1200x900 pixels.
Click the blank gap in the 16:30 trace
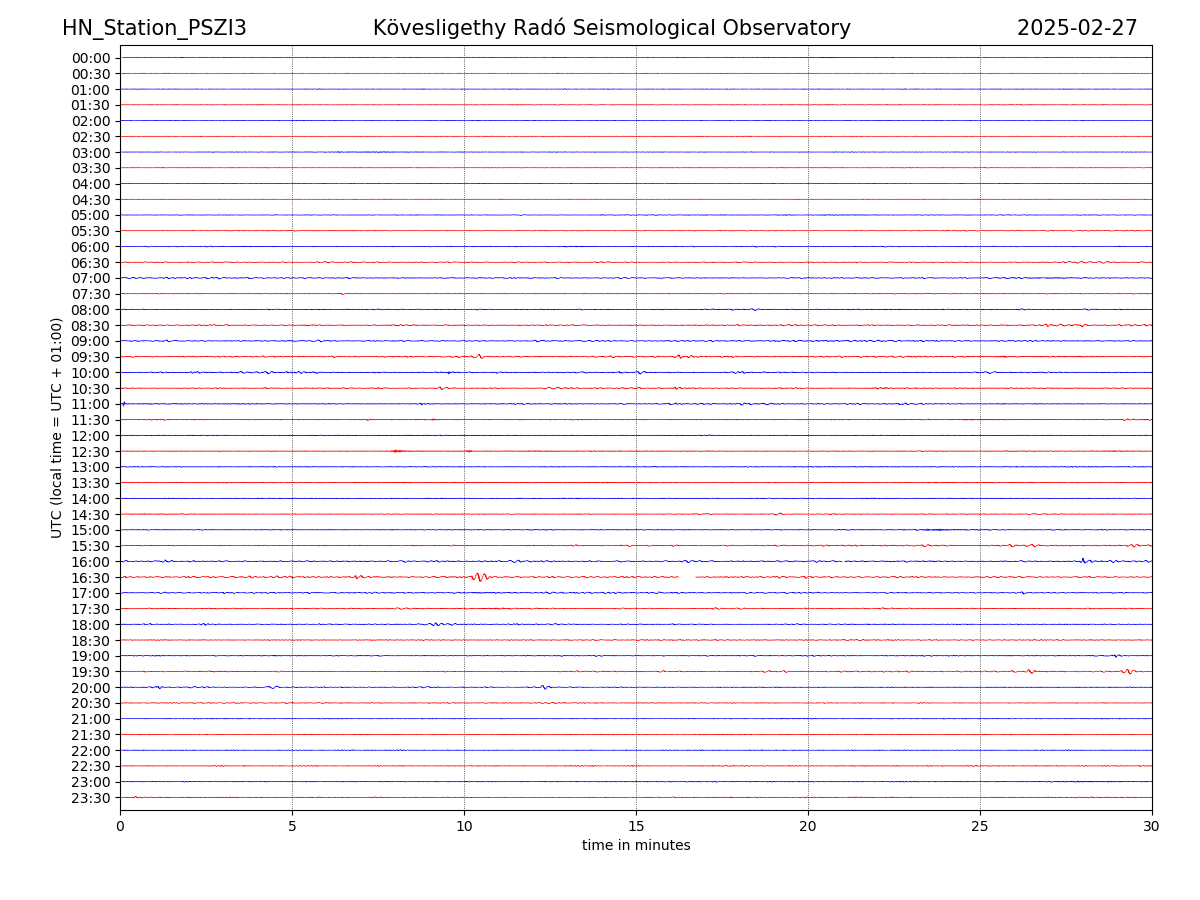click(687, 577)
